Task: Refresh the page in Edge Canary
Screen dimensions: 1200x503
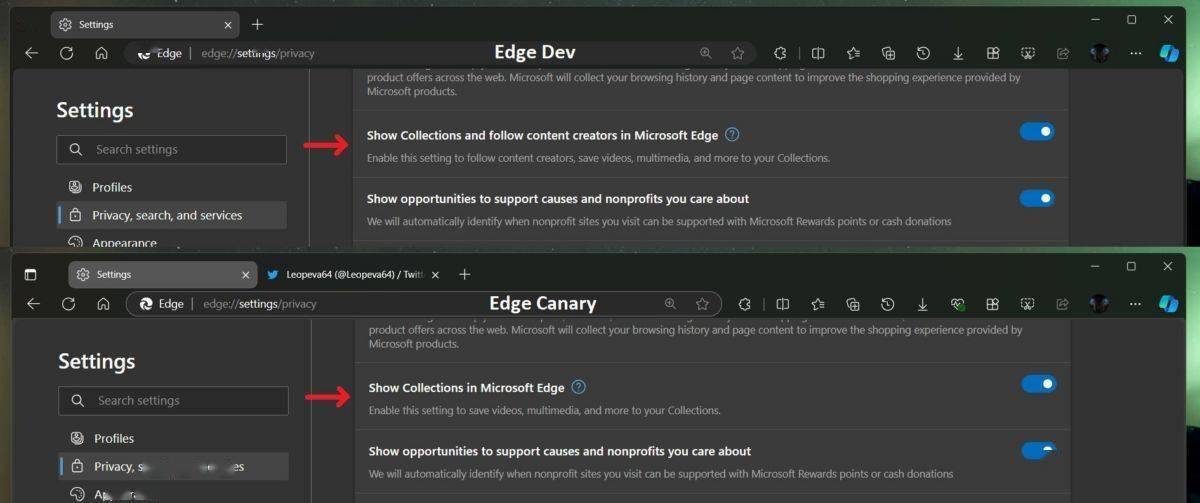Action: pos(69,304)
